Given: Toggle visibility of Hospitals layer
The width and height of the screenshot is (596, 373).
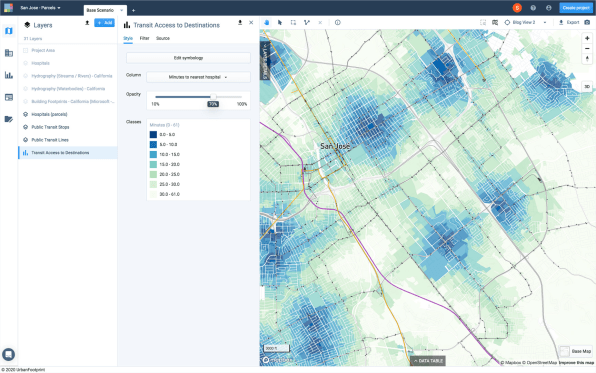Looking at the screenshot, I should 26,63.
